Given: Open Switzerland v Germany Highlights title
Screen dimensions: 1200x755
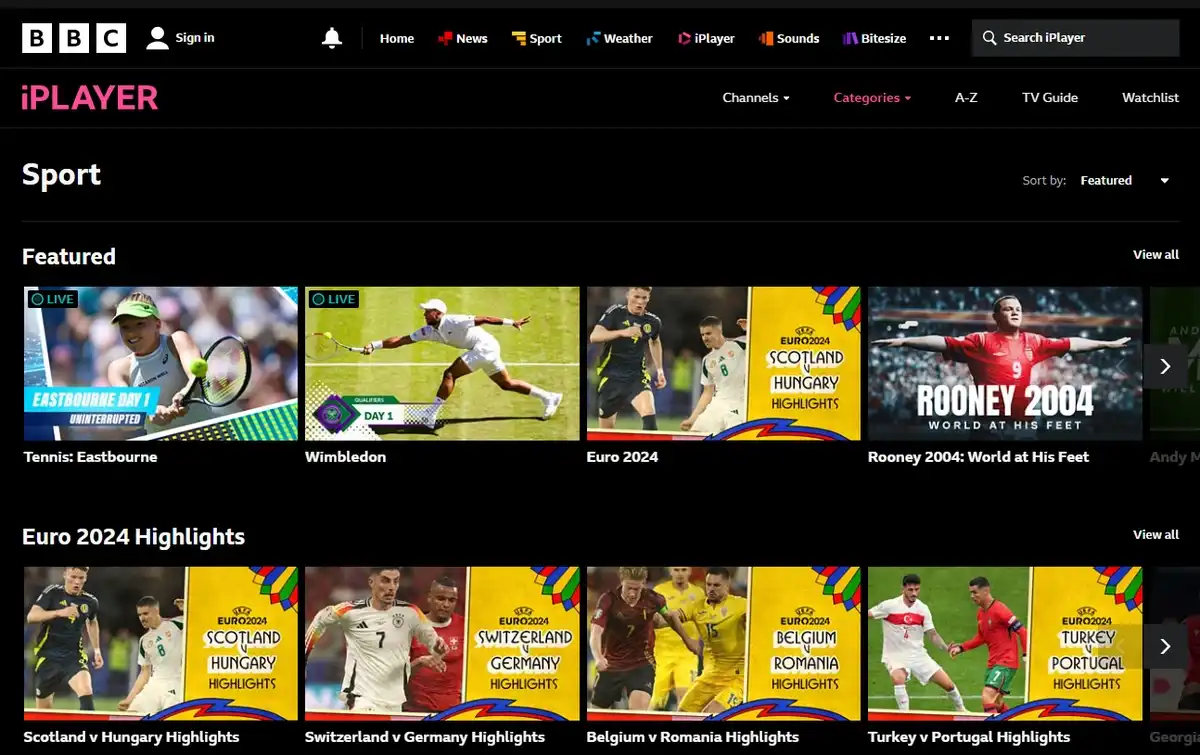Looking at the screenshot, I should click(425, 737).
